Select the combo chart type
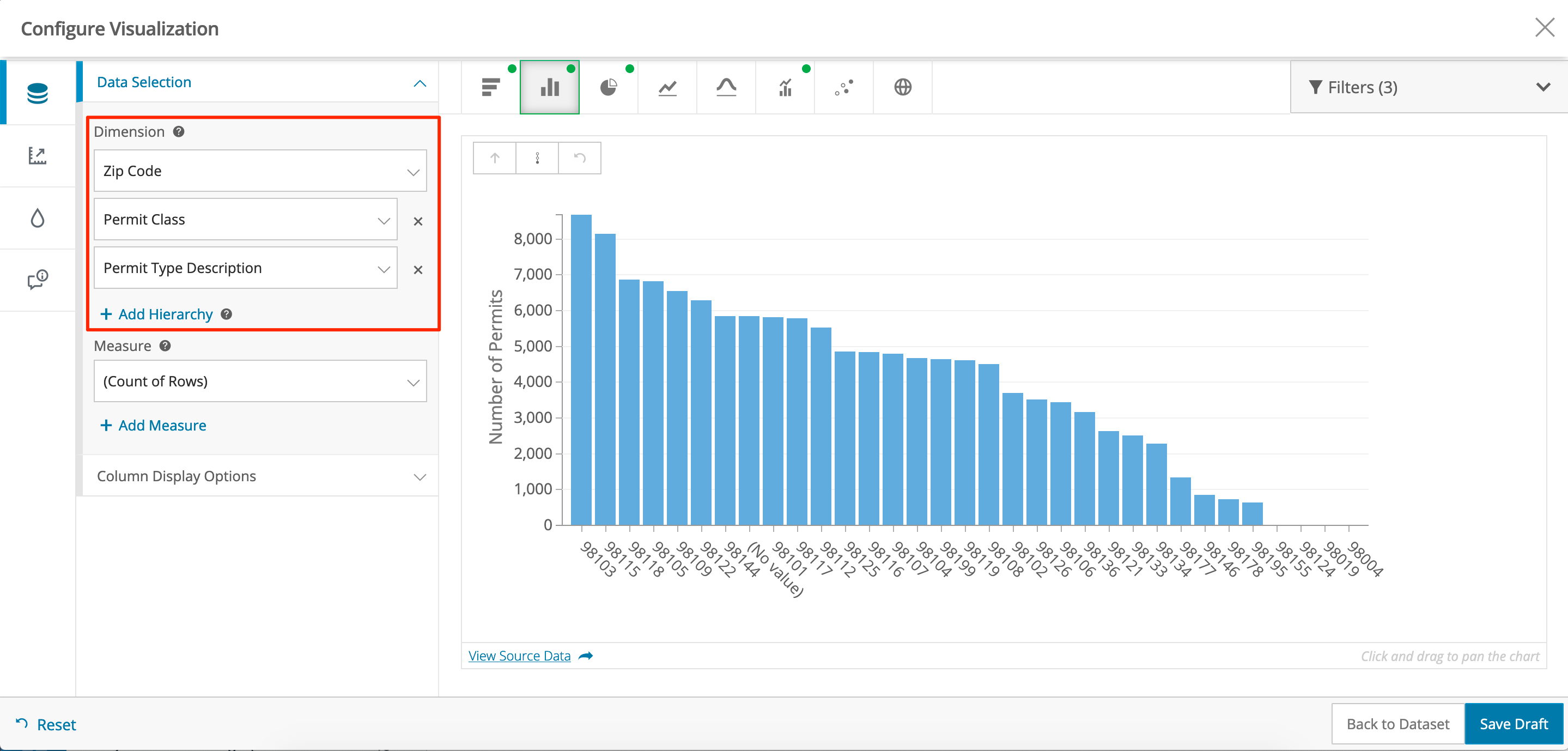Viewport: 1568px width, 751px height. coord(785,87)
